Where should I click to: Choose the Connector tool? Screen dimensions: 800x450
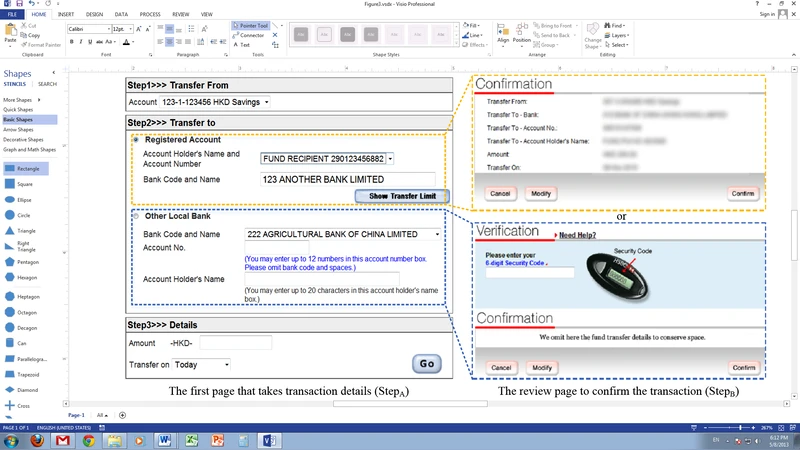250,35
